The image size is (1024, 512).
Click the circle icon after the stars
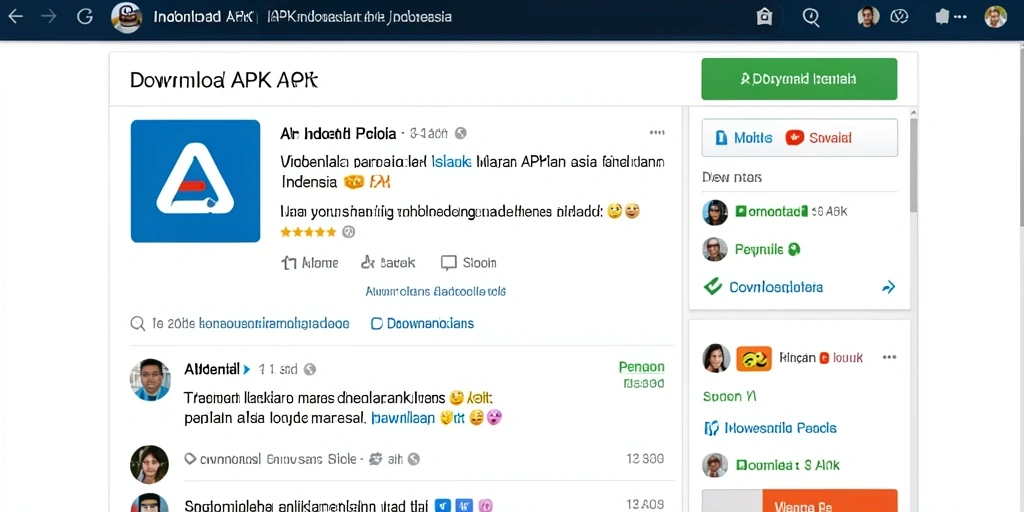[349, 232]
